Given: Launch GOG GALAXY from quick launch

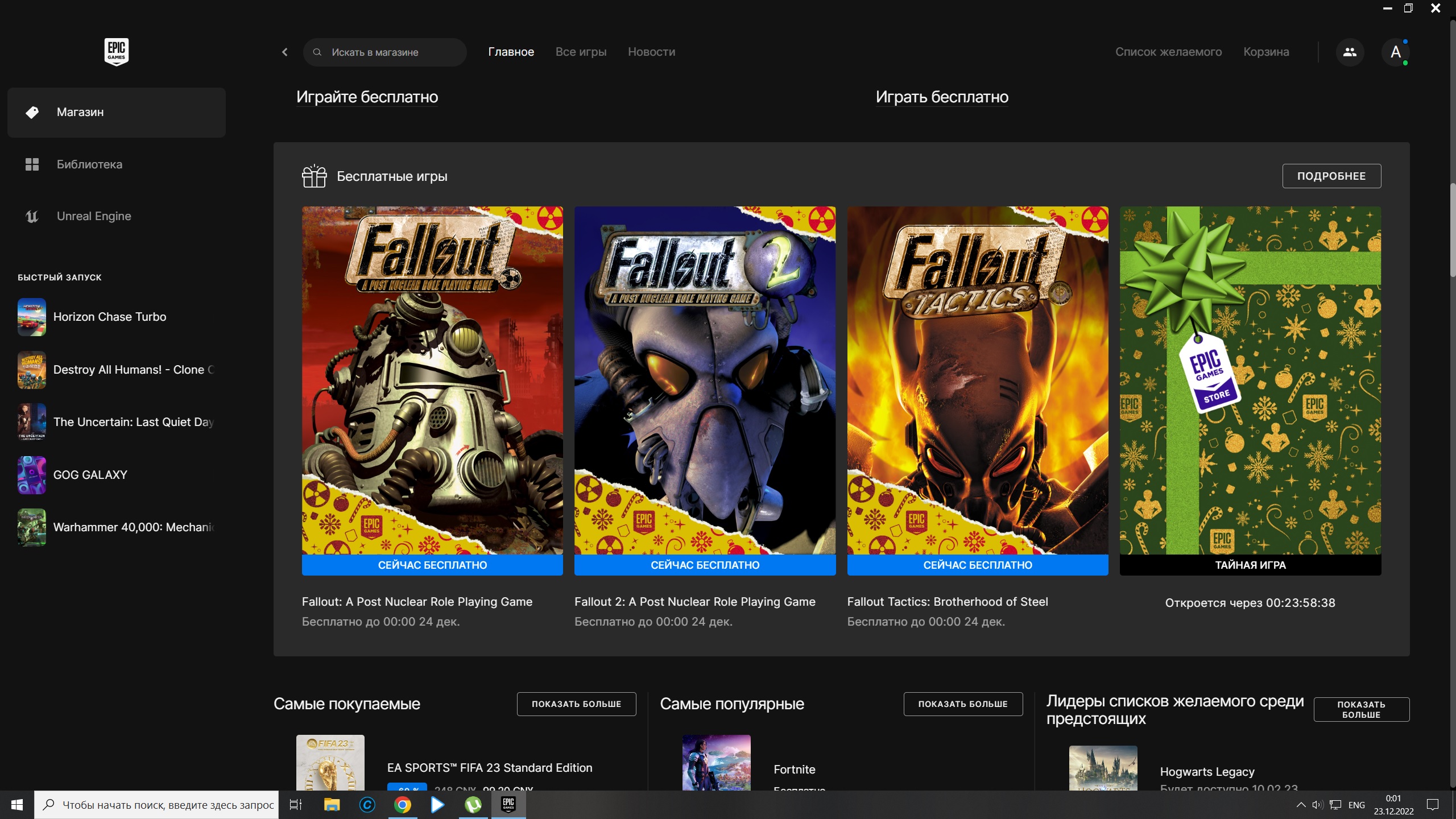Looking at the screenshot, I should 90,475.
